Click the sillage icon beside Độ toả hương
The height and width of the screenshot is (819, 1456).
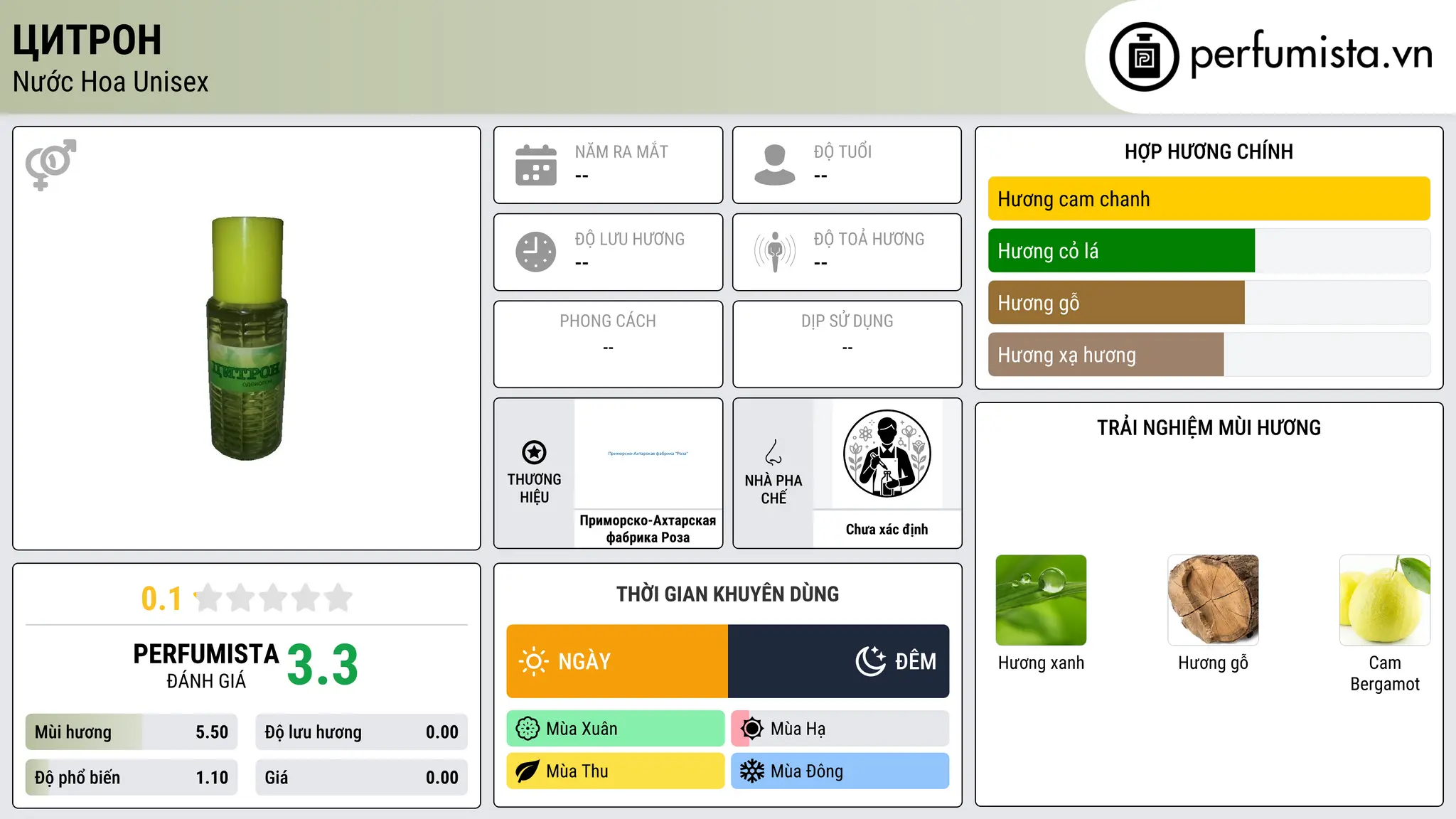[x=775, y=252]
